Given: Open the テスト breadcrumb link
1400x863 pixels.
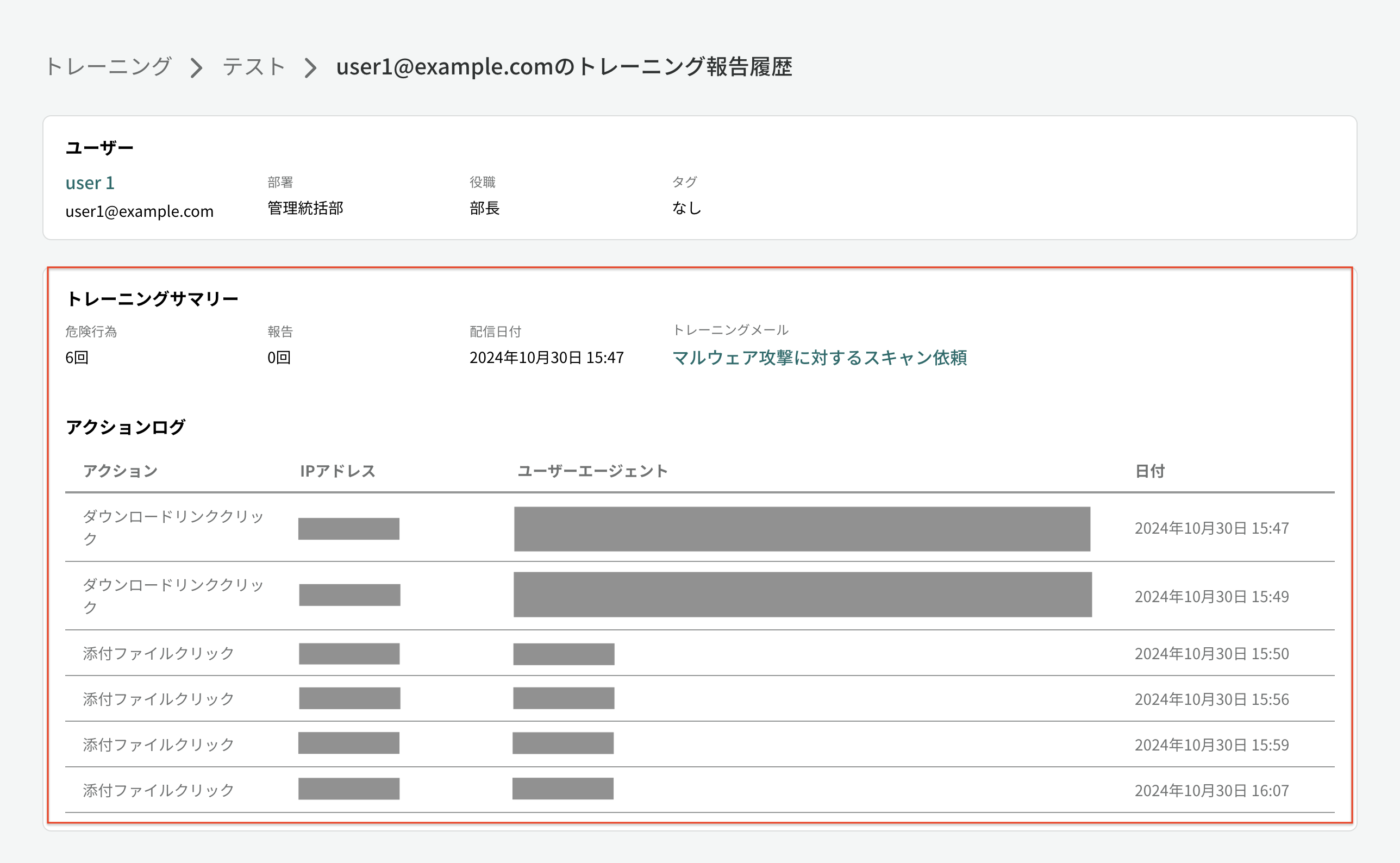Looking at the screenshot, I should pos(253,67).
